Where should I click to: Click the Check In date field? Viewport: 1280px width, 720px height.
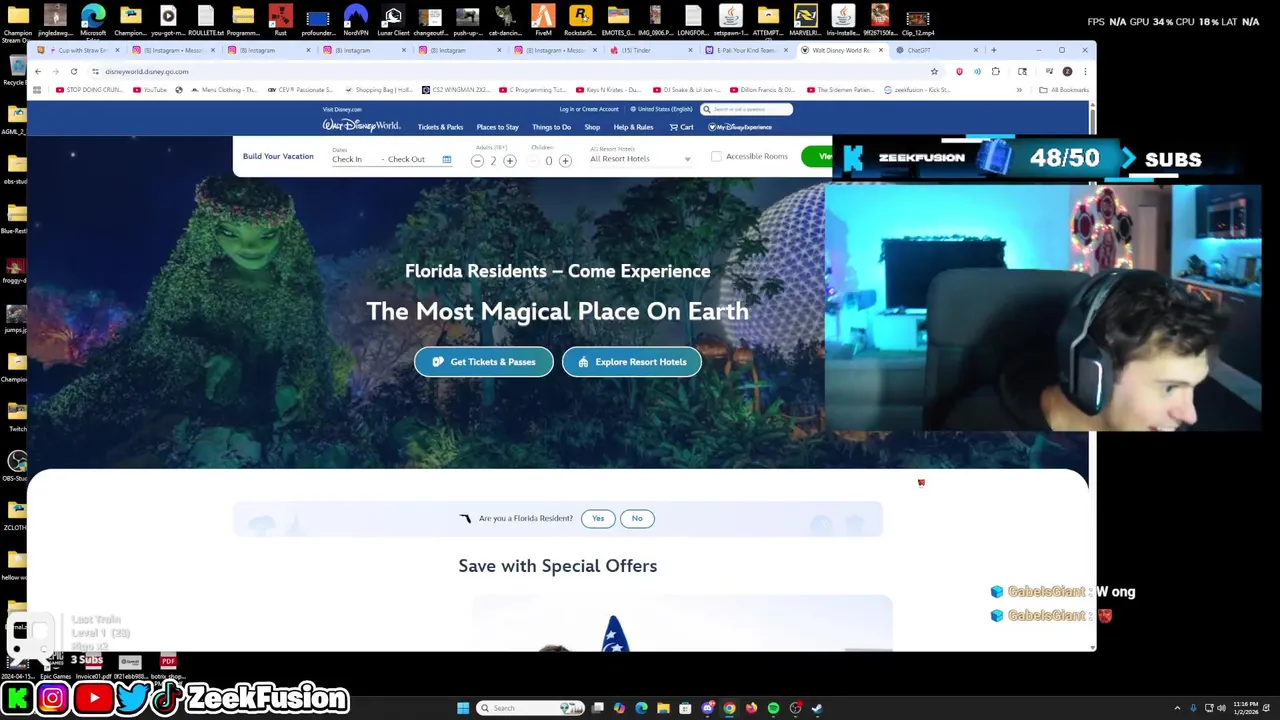coord(347,159)
